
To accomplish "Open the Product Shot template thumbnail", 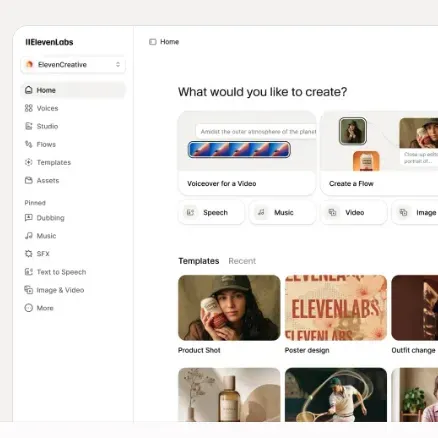I will [229, 308].
